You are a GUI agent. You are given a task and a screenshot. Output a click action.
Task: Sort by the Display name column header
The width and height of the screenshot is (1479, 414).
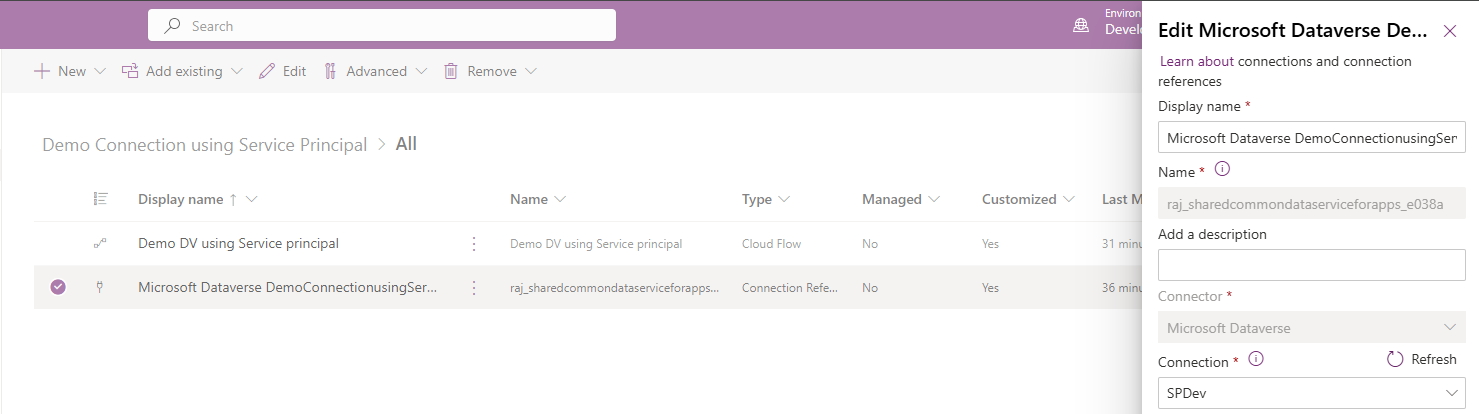click(x=181, y=199)
